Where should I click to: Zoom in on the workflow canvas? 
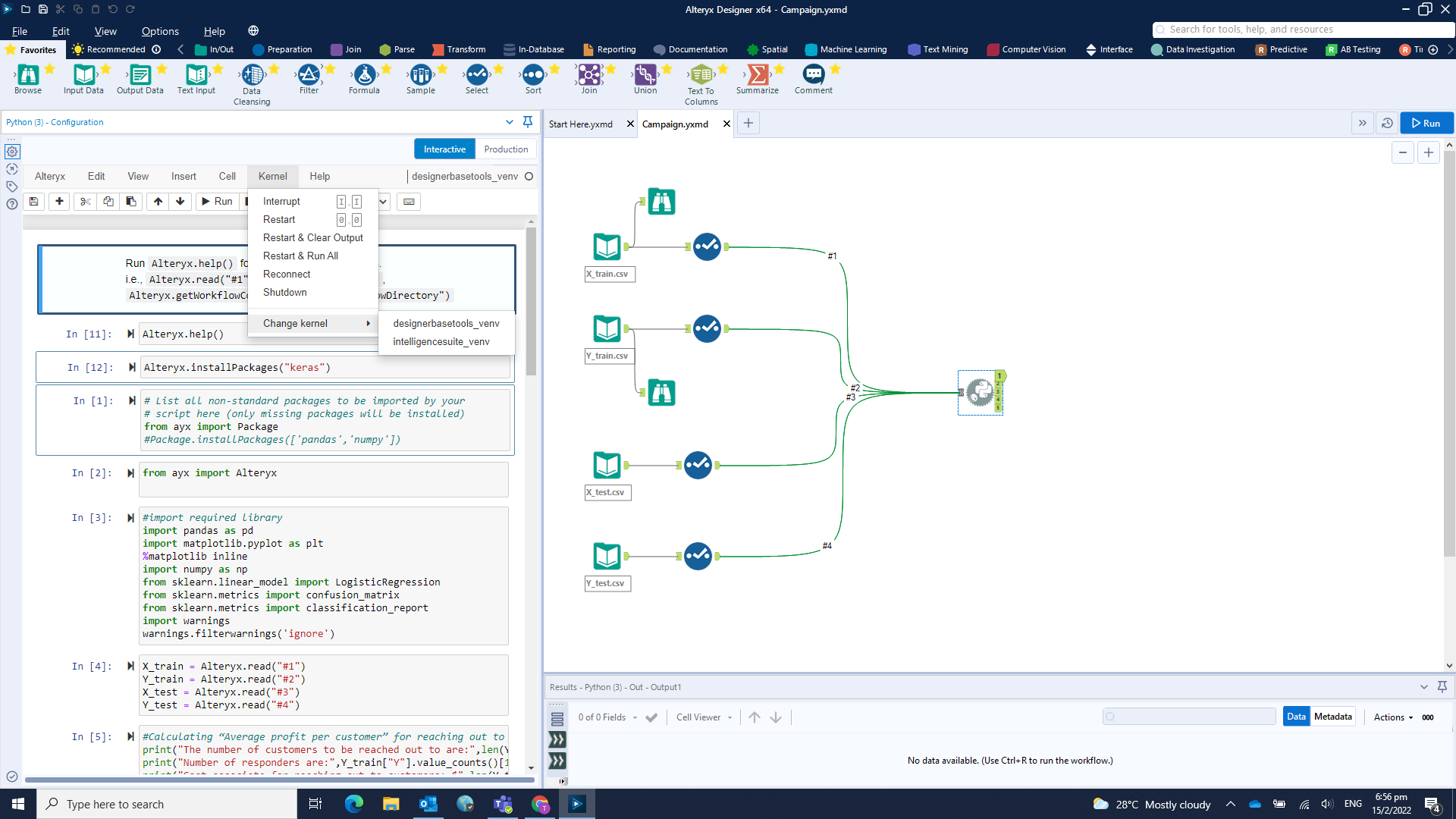(1429, 152)
